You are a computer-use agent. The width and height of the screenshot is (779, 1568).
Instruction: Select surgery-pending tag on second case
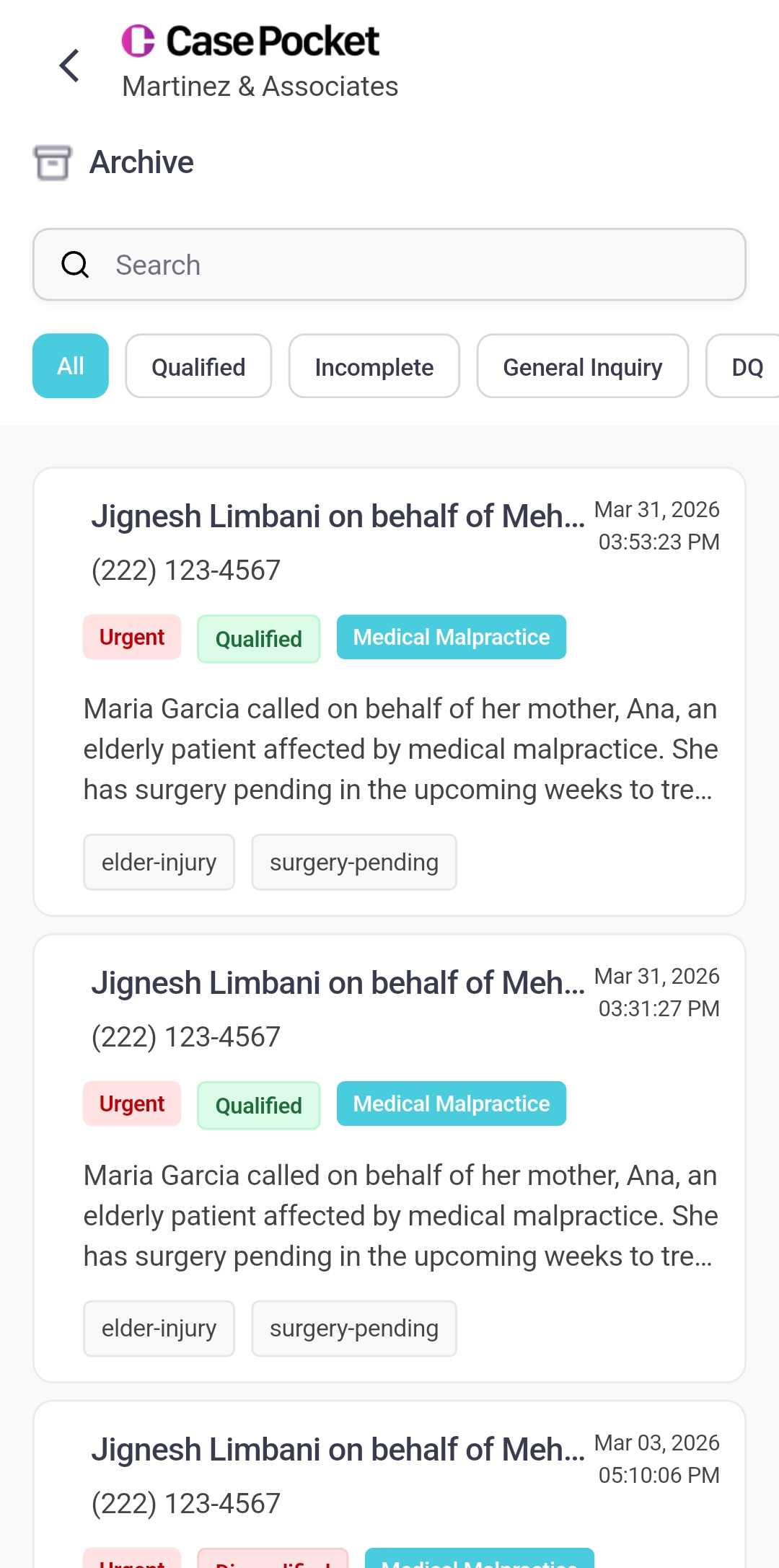pyautogui.click(x=354, y=1329)
